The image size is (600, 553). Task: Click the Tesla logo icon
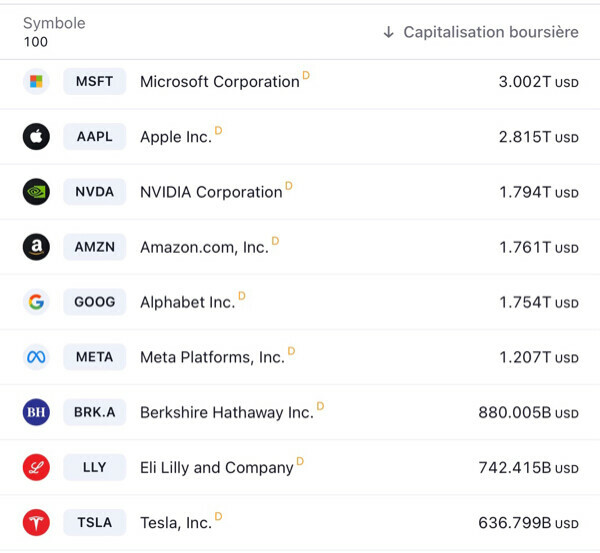click(36, 522)
